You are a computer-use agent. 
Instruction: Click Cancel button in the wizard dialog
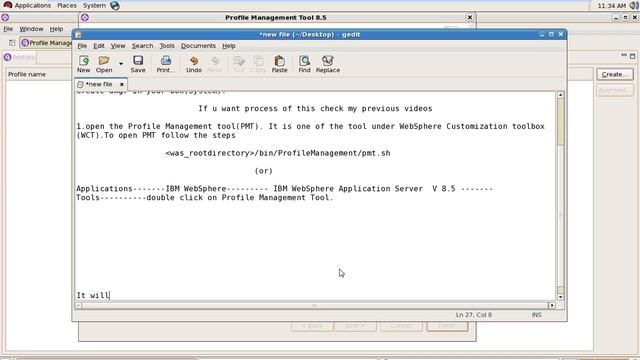coord(401,325)
